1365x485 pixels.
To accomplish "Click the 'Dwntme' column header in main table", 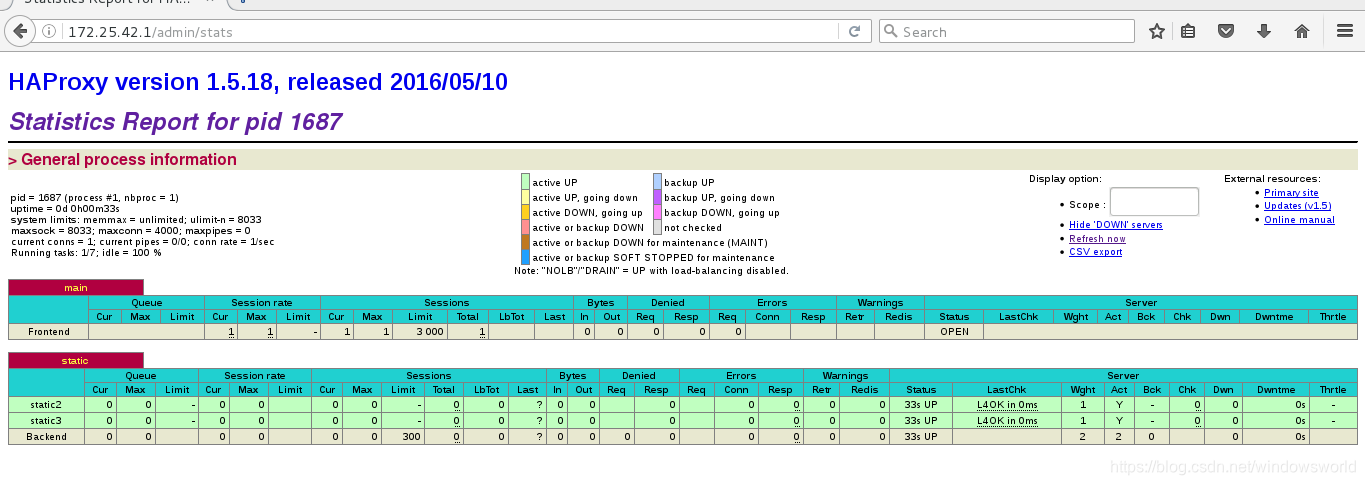I will click(x=1273, y=317).
